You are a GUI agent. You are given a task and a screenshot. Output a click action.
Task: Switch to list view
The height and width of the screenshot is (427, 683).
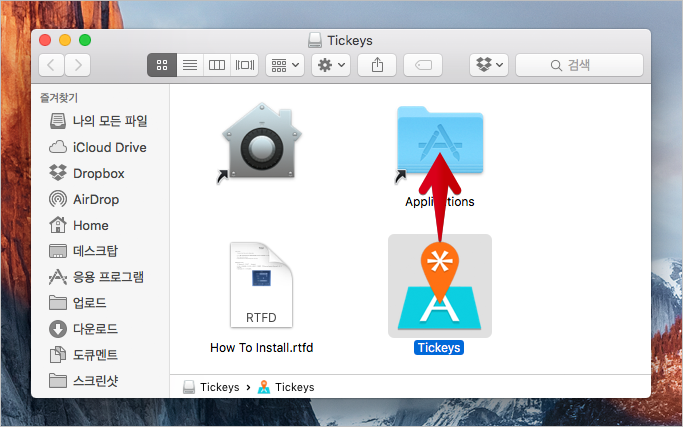click(190, 65)
